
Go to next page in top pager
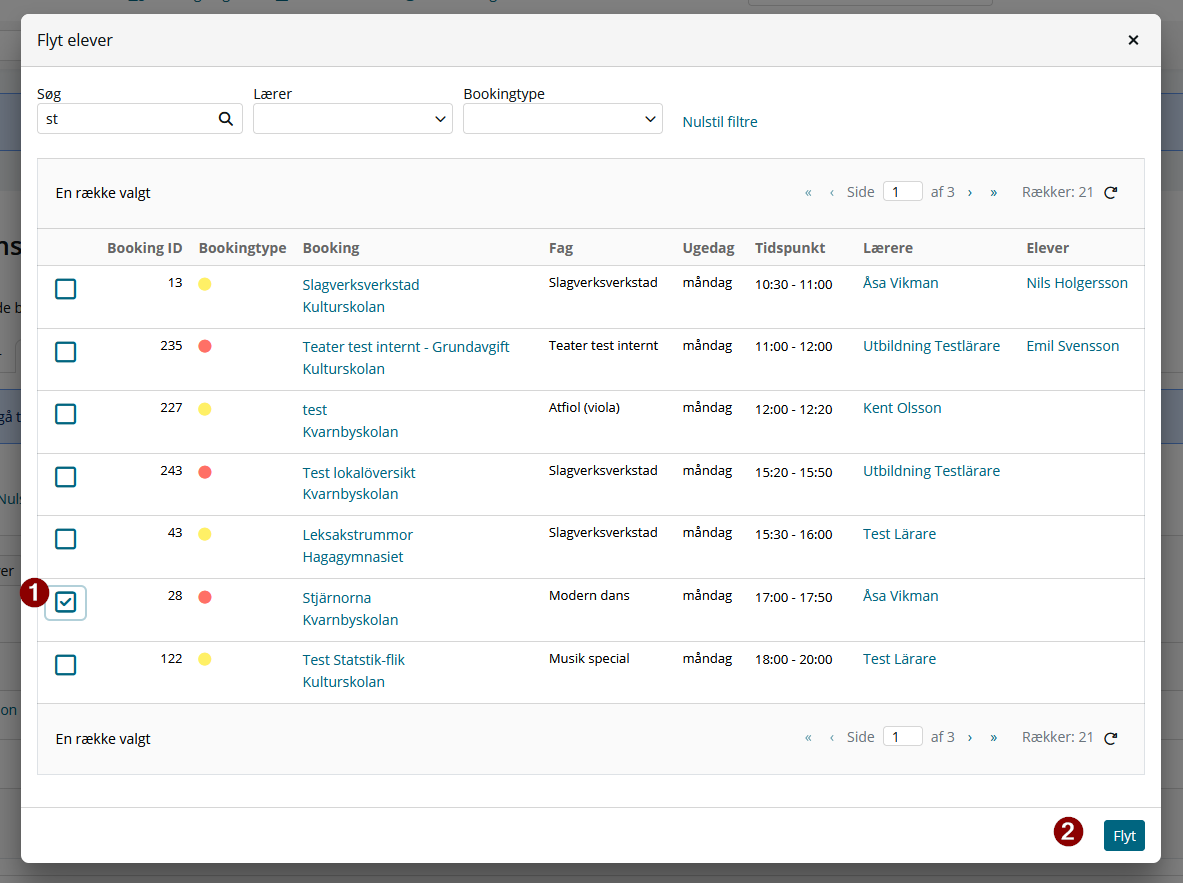pos(969,192)
